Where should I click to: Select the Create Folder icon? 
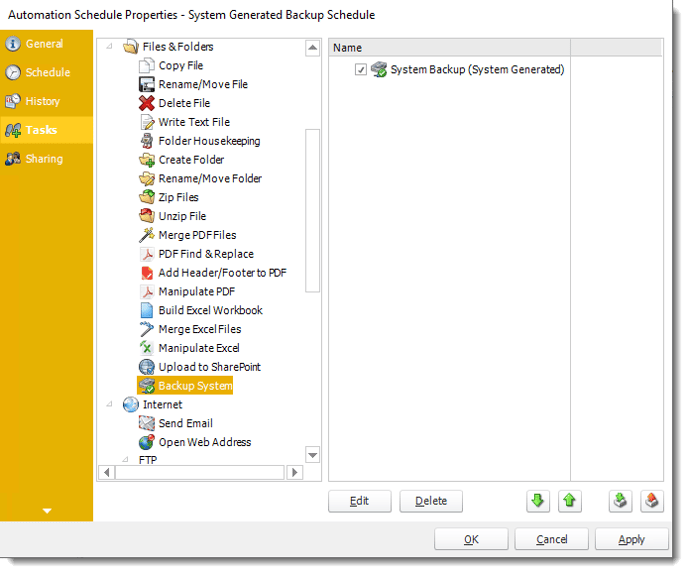(147, 160)
